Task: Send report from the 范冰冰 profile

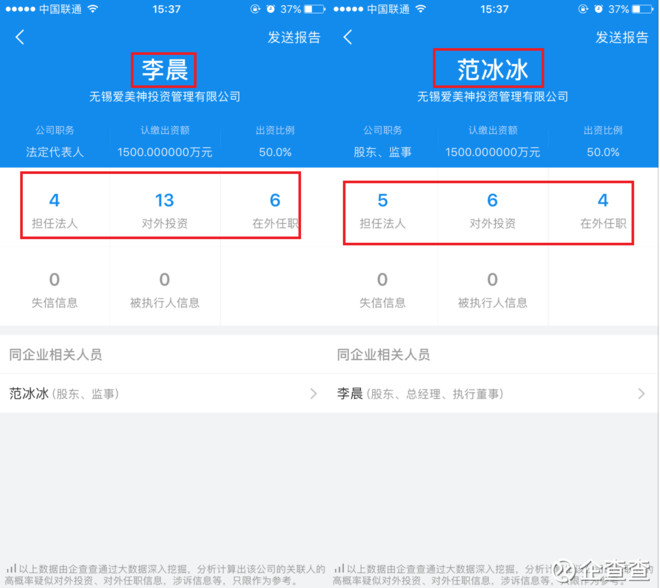Action: 622,37
